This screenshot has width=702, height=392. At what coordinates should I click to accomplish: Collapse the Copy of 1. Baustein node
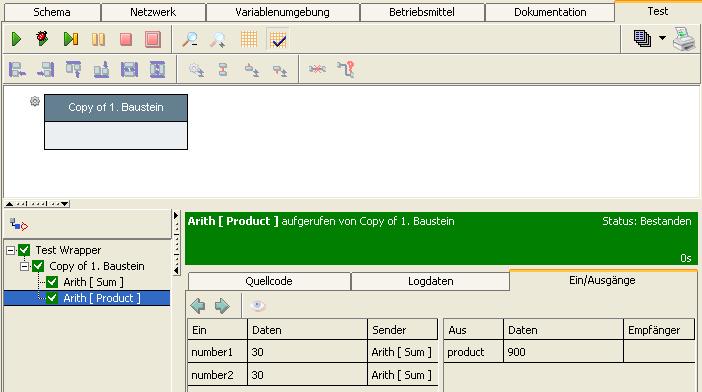(25, 267)
